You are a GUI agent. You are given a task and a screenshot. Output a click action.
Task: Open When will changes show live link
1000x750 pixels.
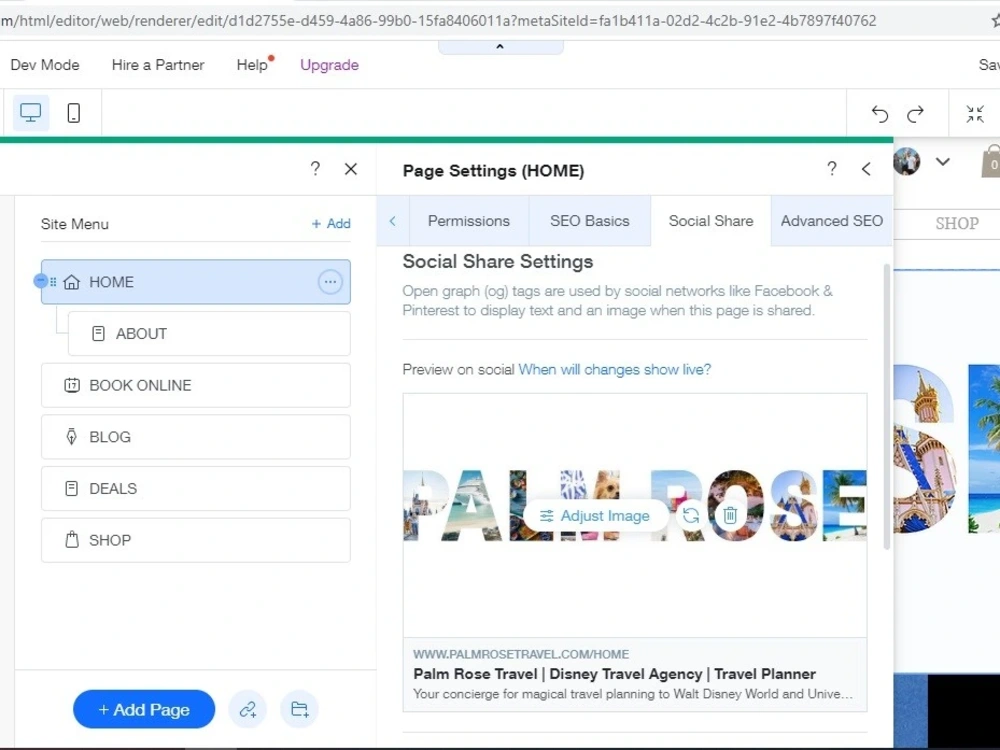point(615,369)
